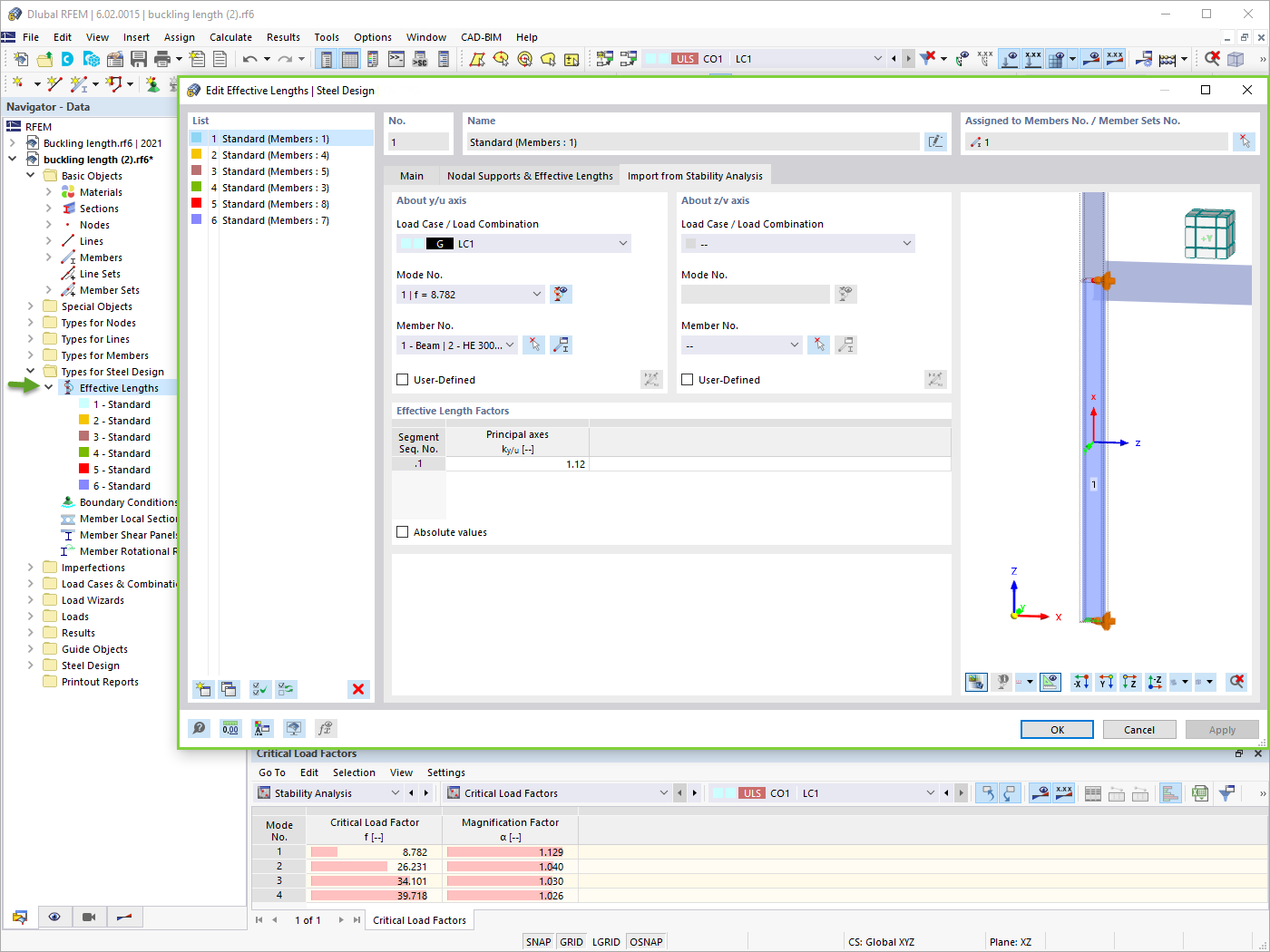The image size is (1270, 952).
Task: Enable the Absolute values checkbox
Action: click(x=403, y=532)
